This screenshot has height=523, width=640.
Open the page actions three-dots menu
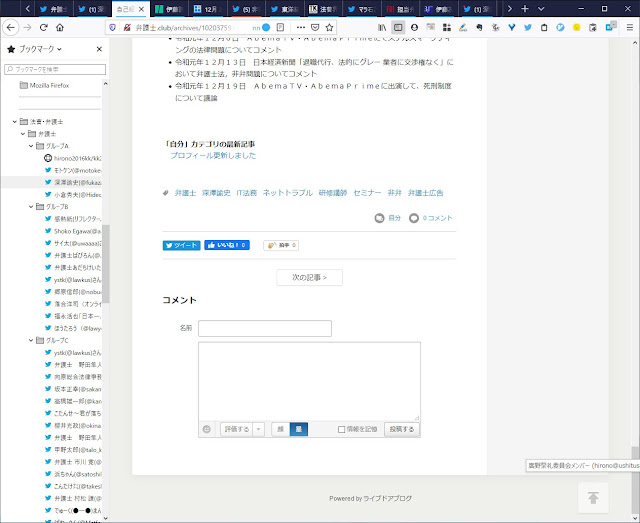click(x=301, y=27)
